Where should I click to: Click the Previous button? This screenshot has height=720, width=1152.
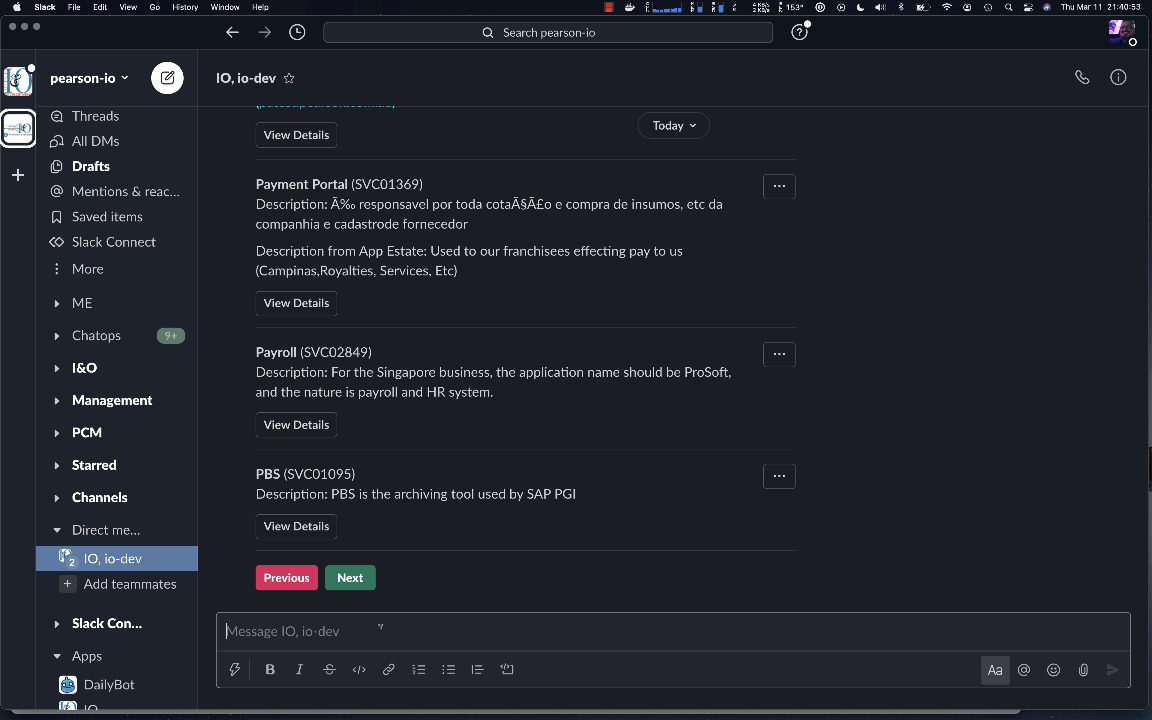point(287,577)
